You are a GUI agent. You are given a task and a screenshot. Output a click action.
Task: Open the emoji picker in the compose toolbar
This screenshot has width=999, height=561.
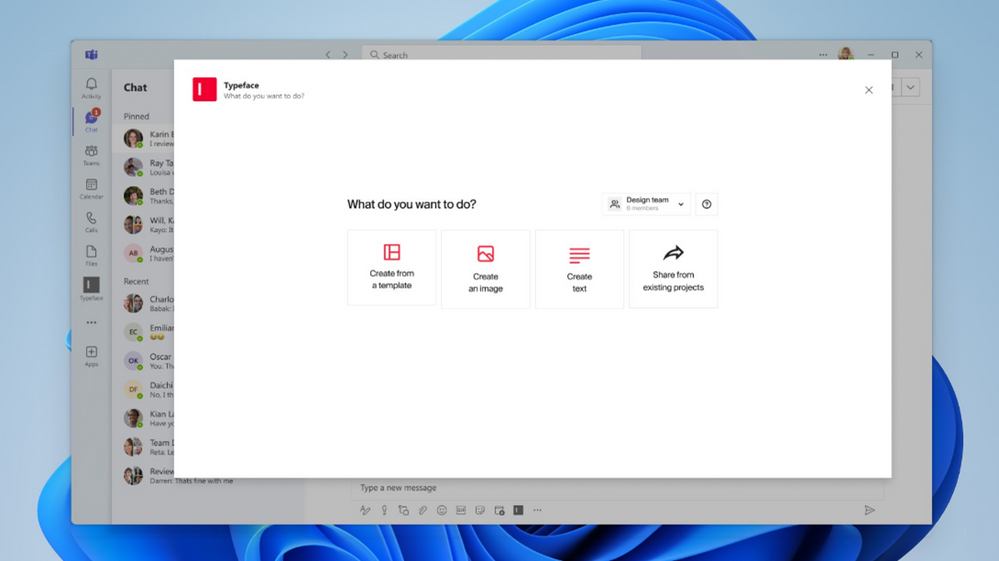pyautogui.click(x=442, y=510)
